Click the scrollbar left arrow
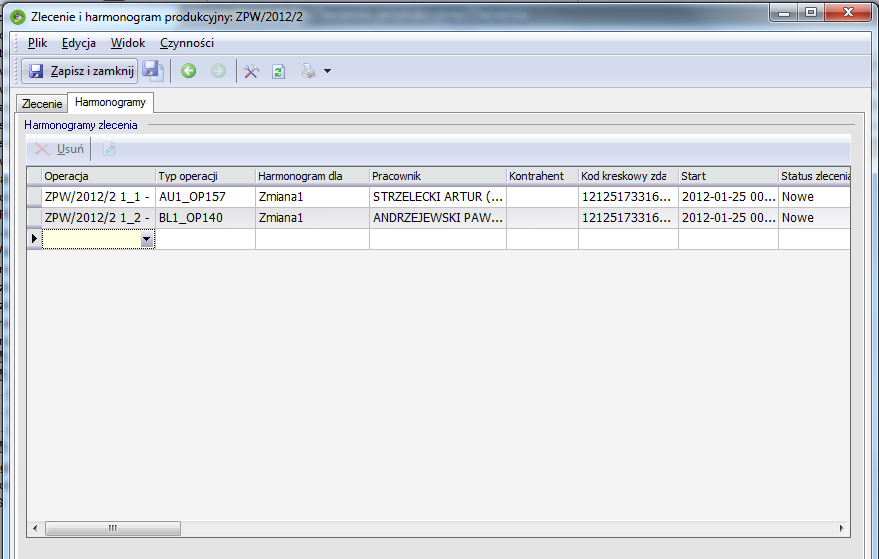 tap(35, 528)
